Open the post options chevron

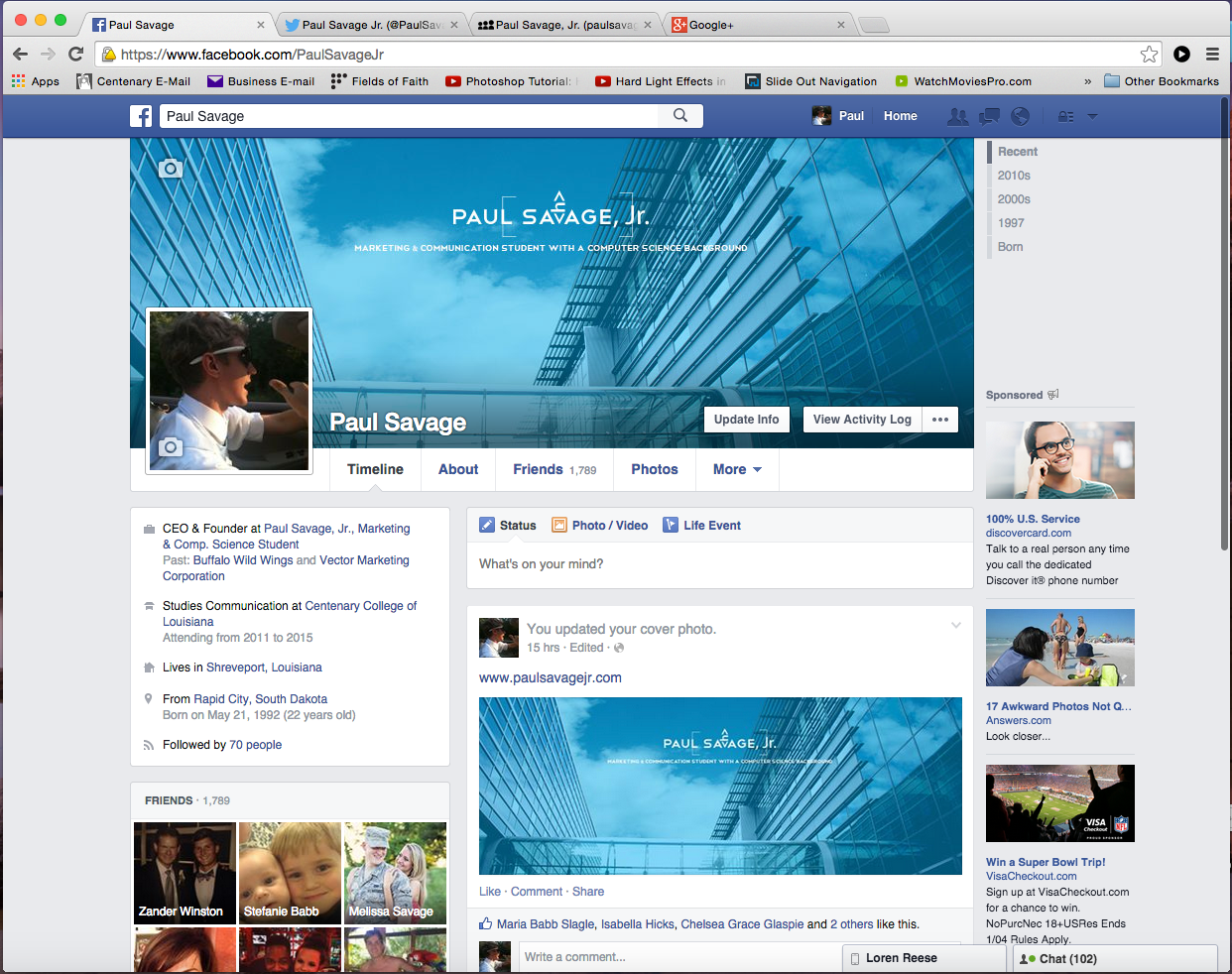tap(956, 625)
